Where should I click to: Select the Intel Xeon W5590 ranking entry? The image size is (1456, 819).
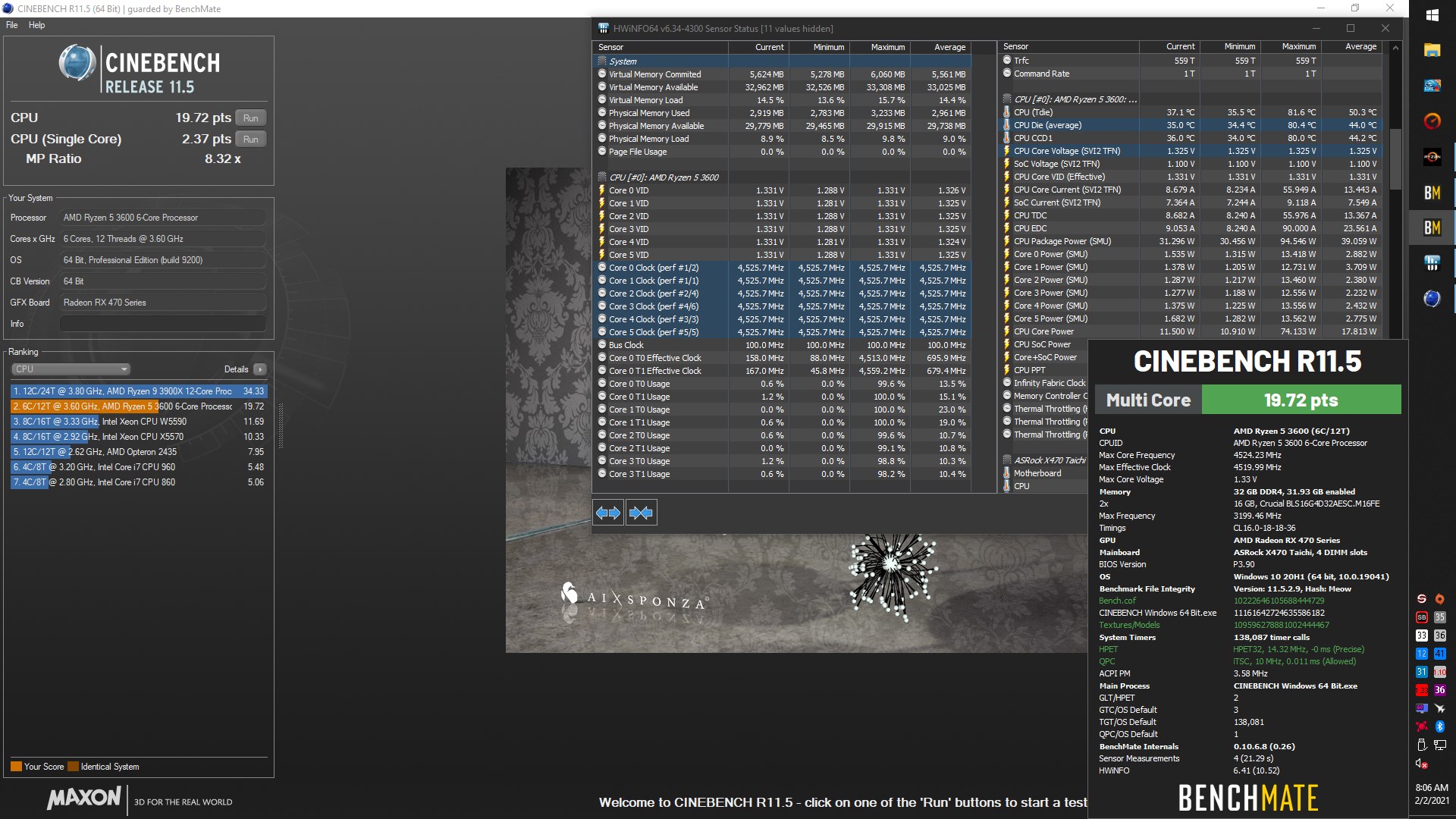coord(139,422)
